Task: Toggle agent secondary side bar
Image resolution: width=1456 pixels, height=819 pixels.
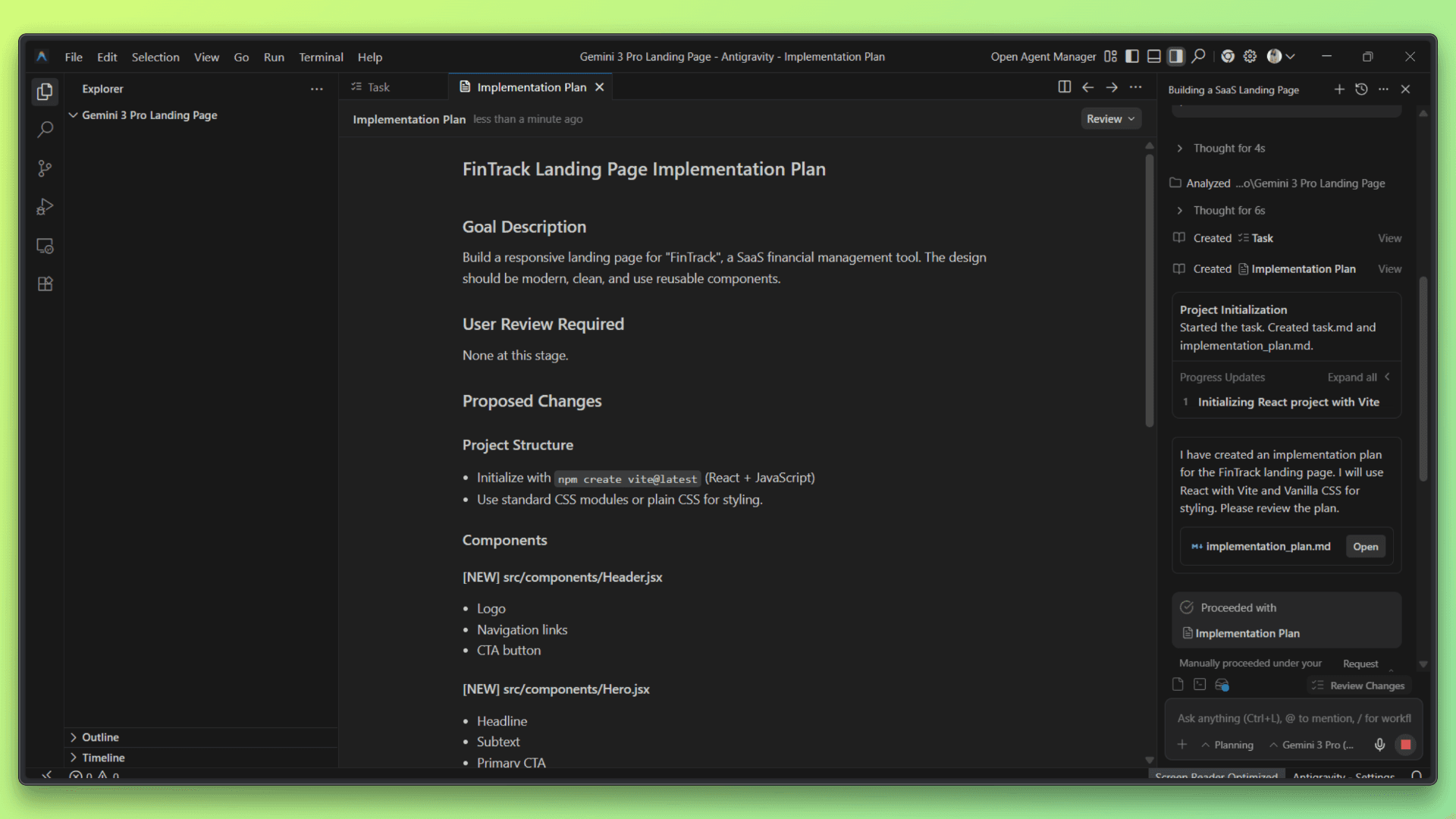Action: (1175, 56)
